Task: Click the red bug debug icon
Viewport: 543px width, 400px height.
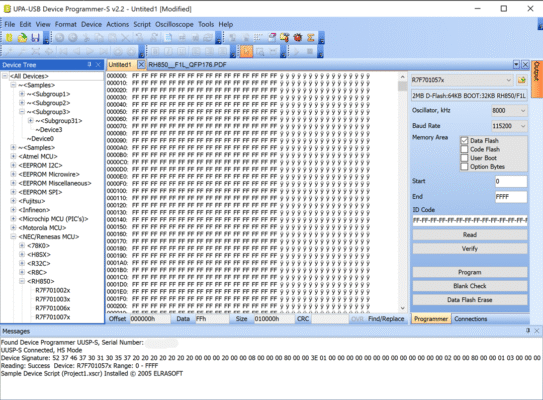Action: tap(297, 37)
